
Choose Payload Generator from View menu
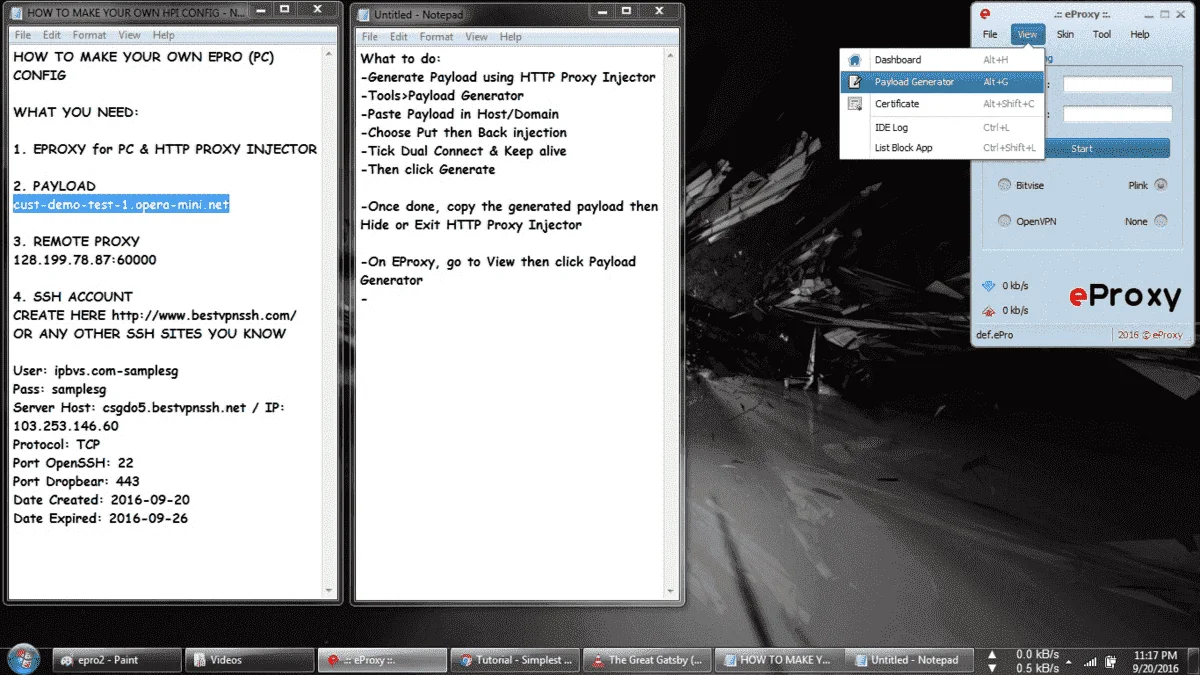[x=942, y=82]
